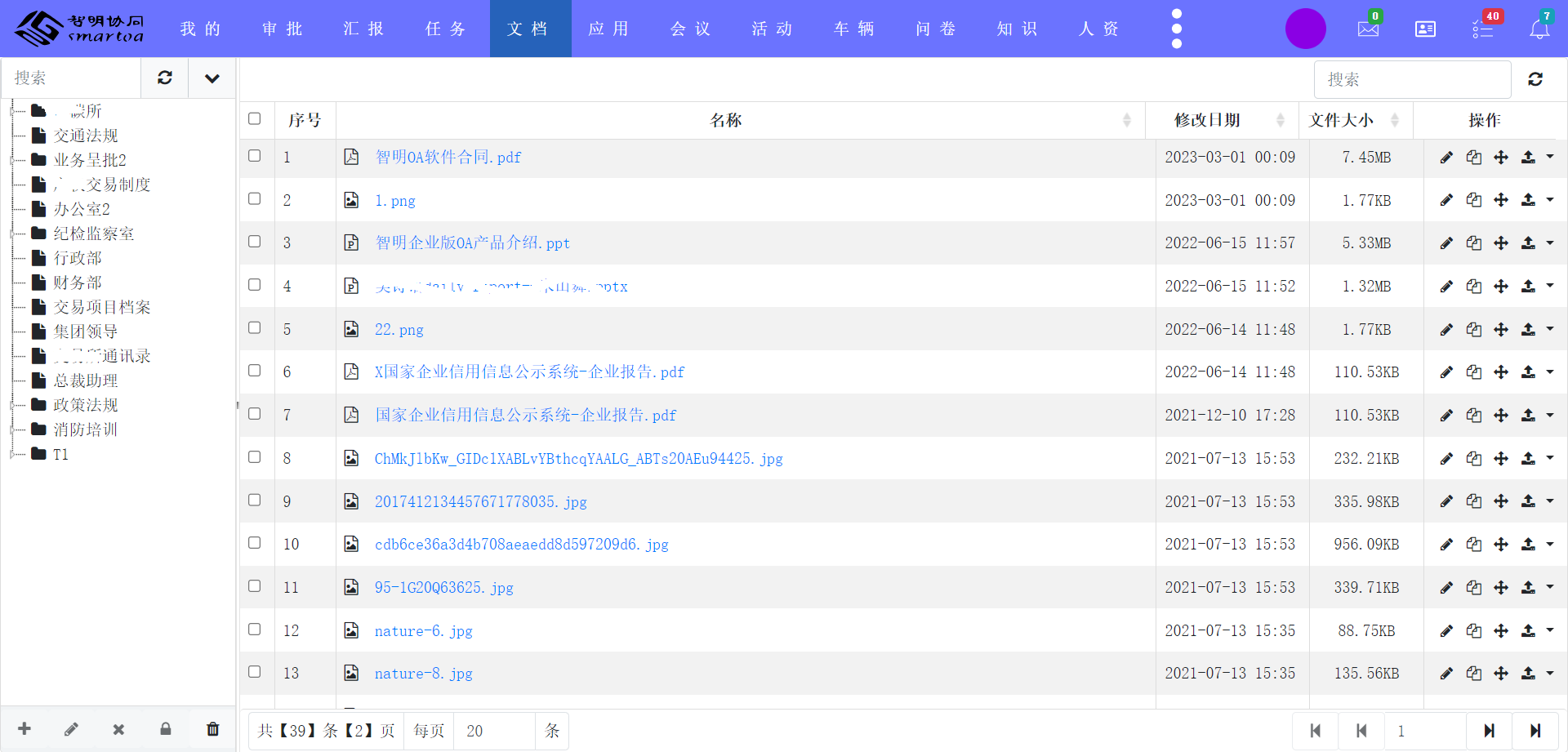
Task: Click the current page number field
Action: [1425, 731]
